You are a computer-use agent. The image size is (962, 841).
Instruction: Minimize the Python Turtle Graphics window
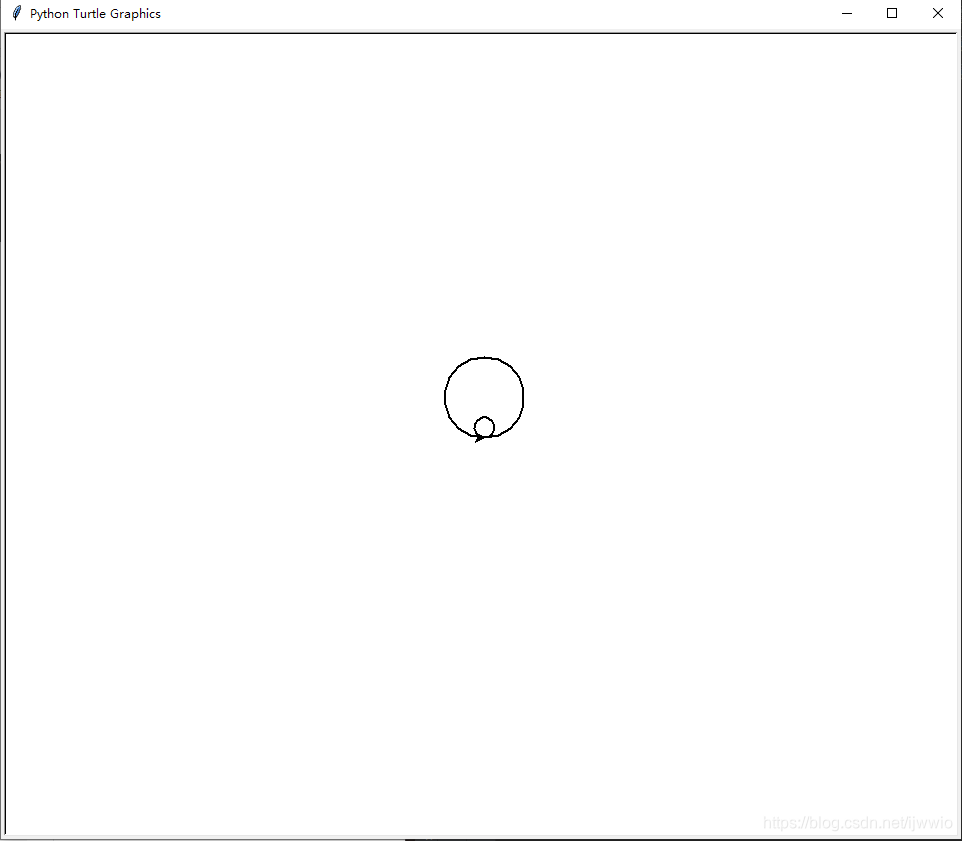[x=847, y=13]
